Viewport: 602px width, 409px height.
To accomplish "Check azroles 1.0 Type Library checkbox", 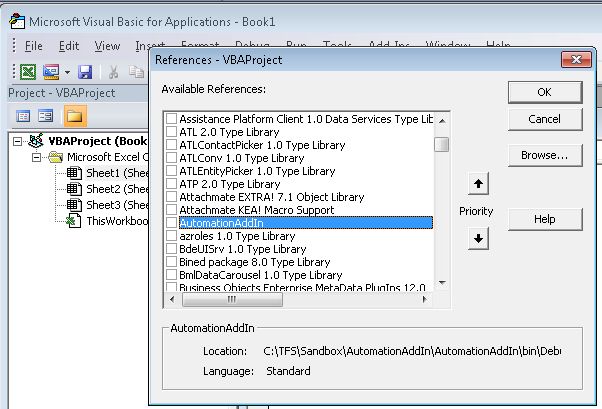I will (171, 236).
